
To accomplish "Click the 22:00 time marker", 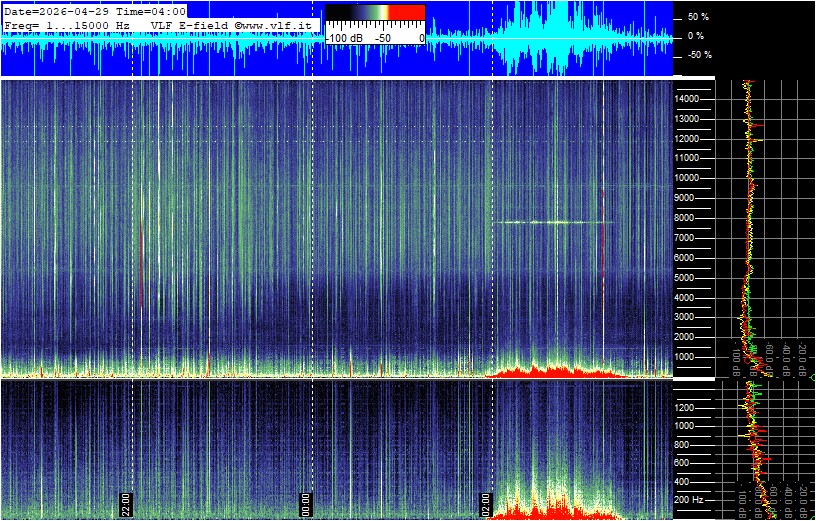I will click(x=127, y=502).
